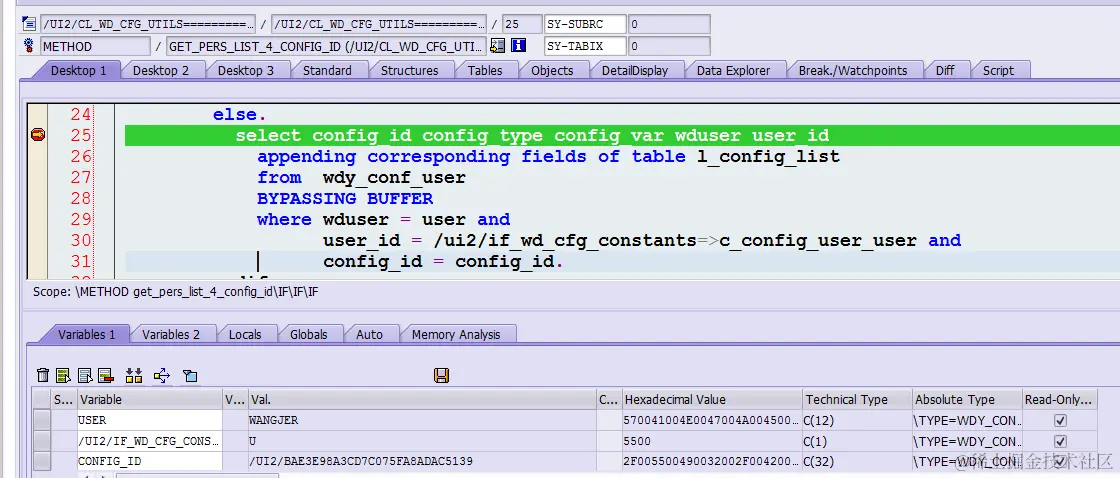
Task: Switch to the Variables 1 tab
Action: [86, 334]
